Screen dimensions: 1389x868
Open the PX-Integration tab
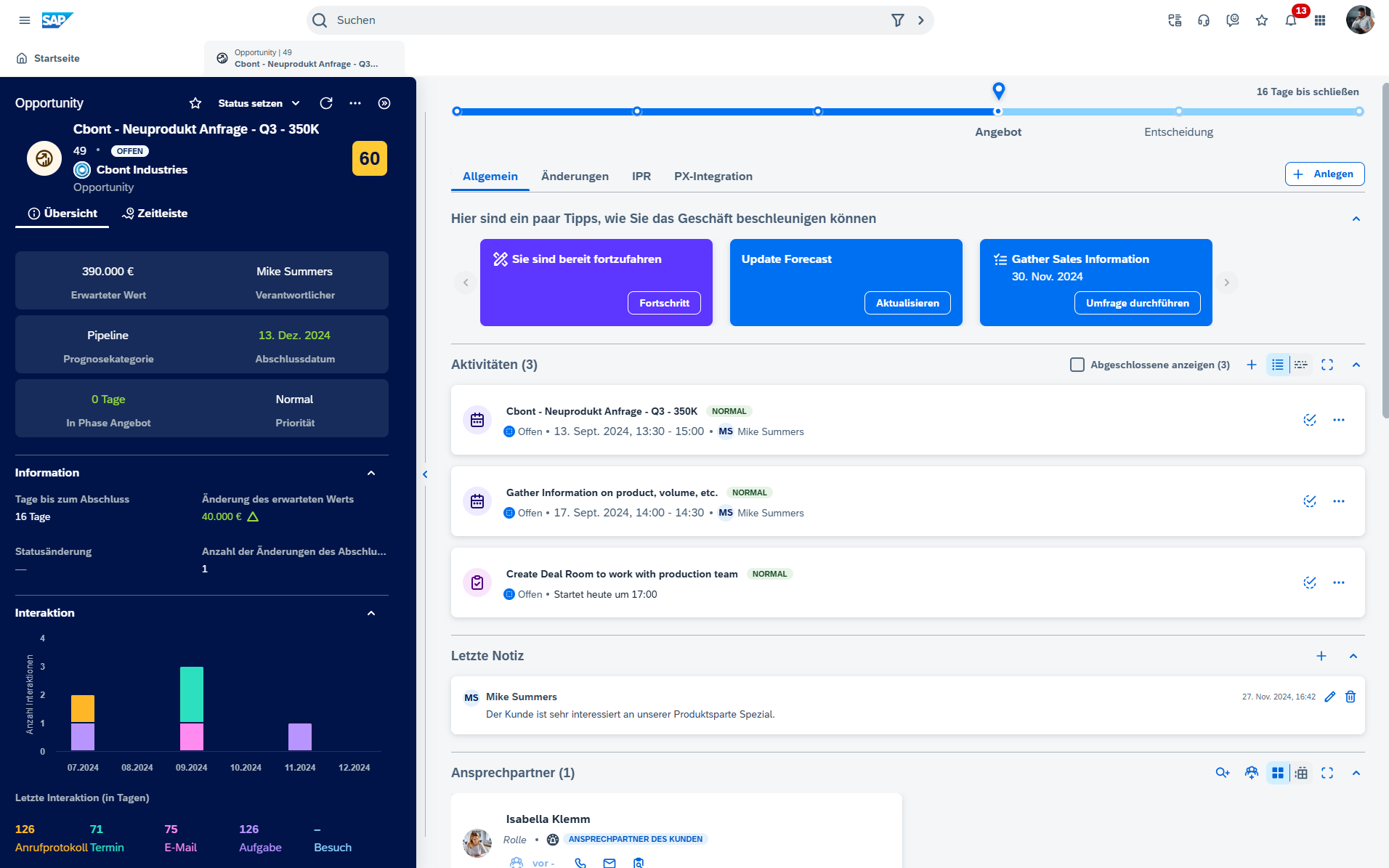click(x=713, y=177)
